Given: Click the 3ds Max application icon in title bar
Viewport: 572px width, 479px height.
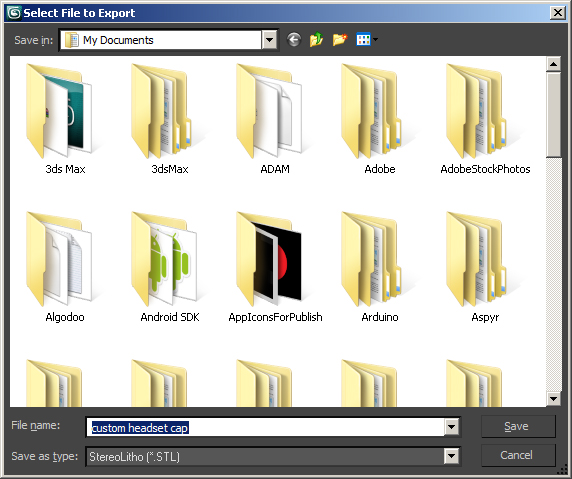Looking at the screenshot, I should pos(14,13).
